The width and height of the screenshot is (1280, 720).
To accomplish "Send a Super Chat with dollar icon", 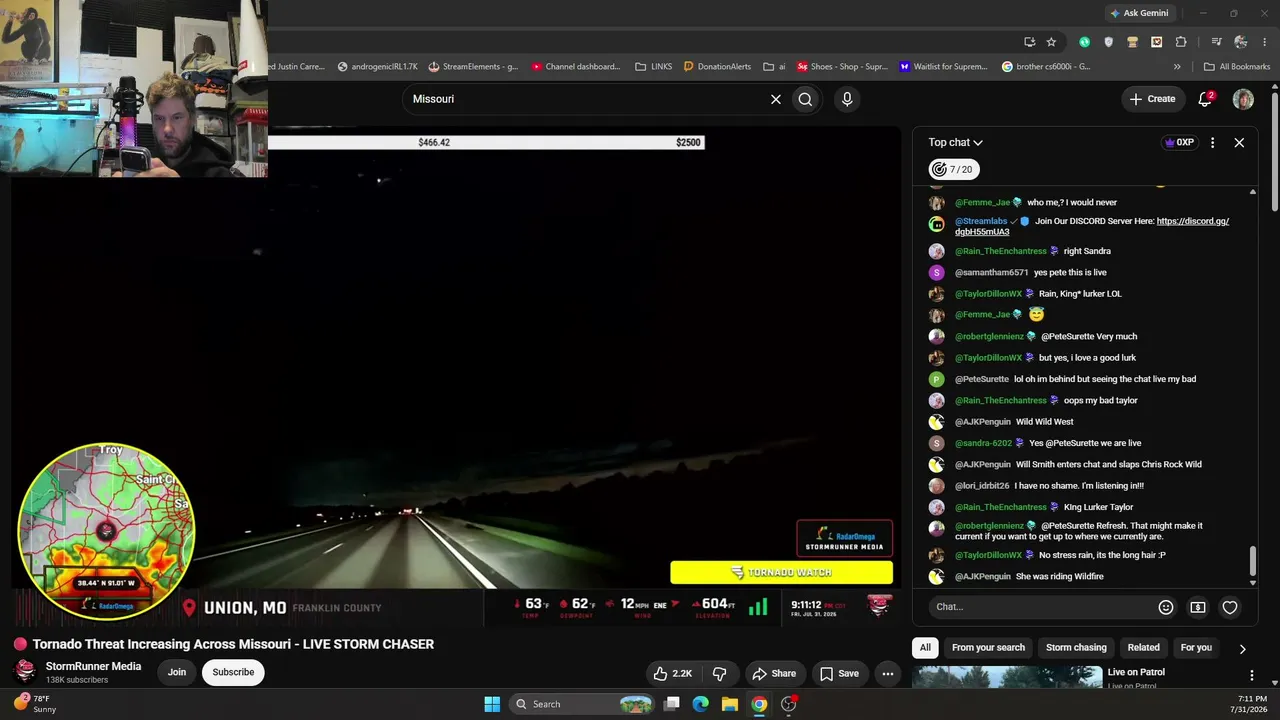I will coord(1198,607).
